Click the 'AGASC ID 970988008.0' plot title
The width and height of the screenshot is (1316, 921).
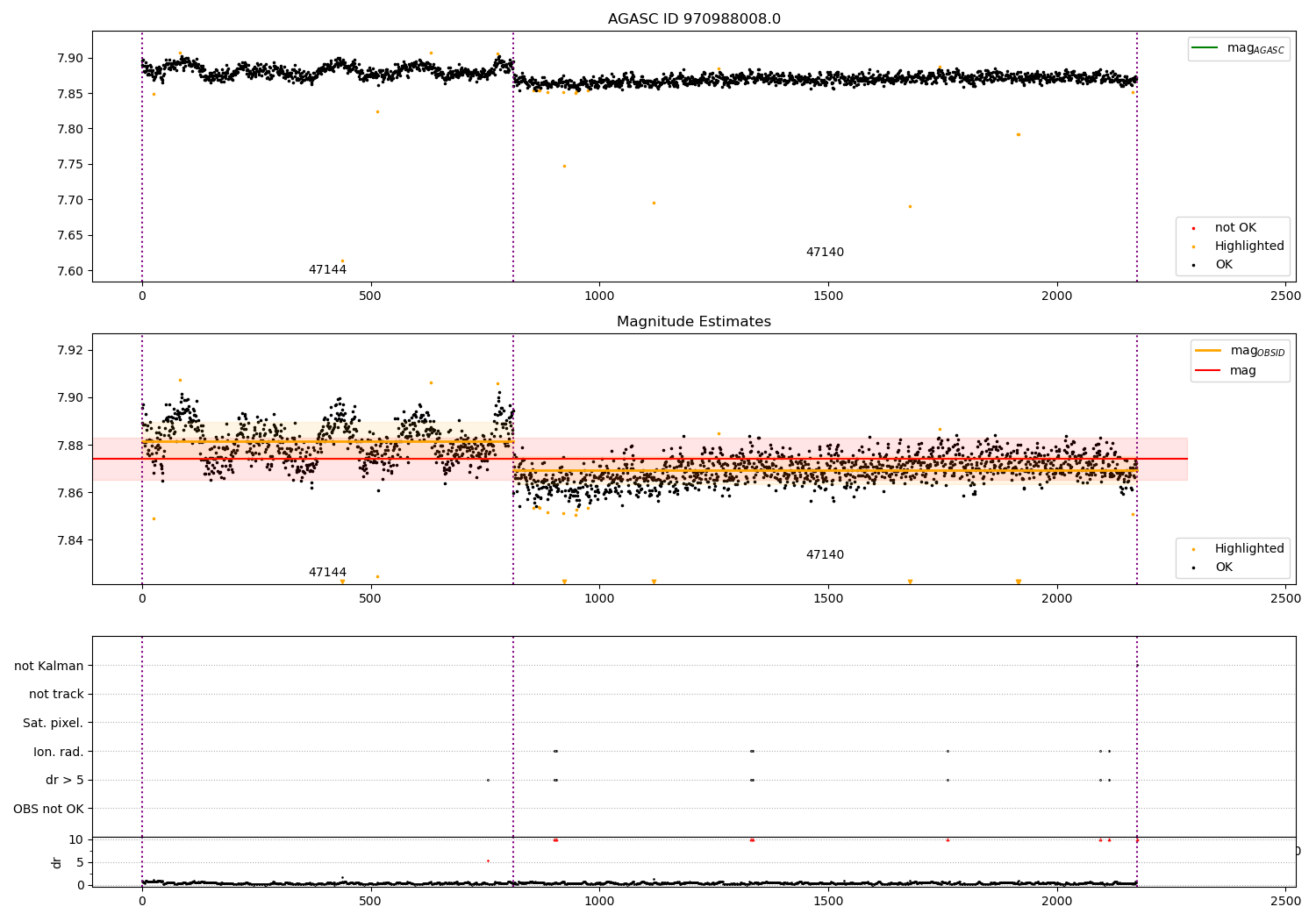tap(694, 19)
